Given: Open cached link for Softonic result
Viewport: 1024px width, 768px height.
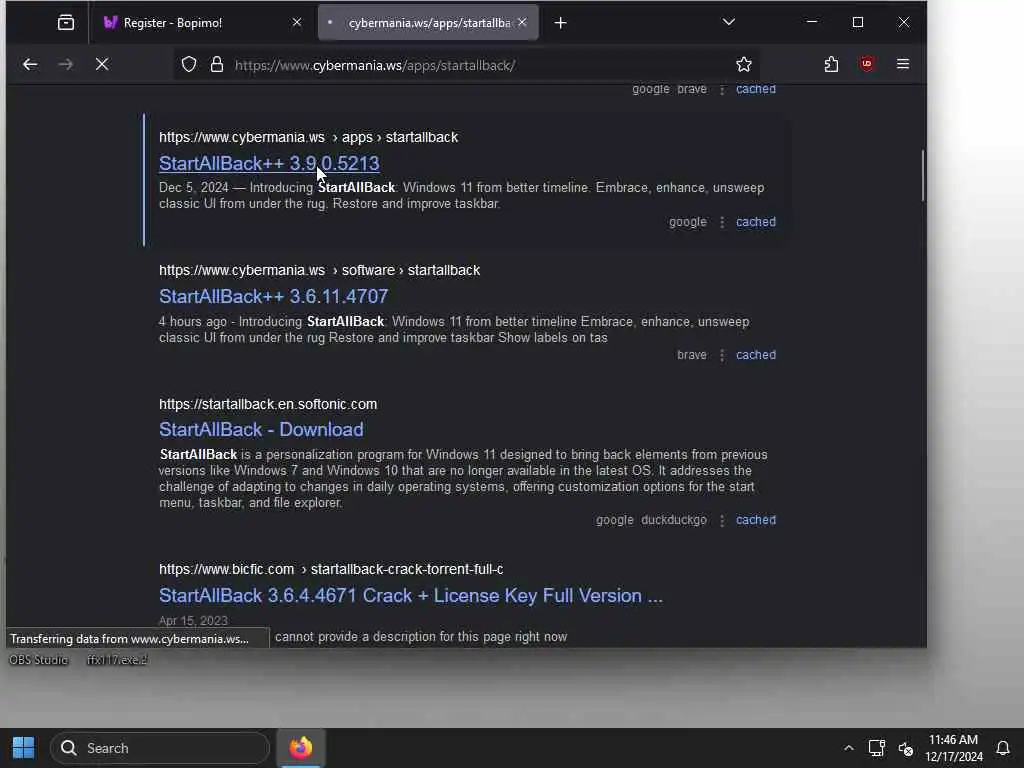Looking at the screenshot, I should pyautogui.click(x=756, y=520).
